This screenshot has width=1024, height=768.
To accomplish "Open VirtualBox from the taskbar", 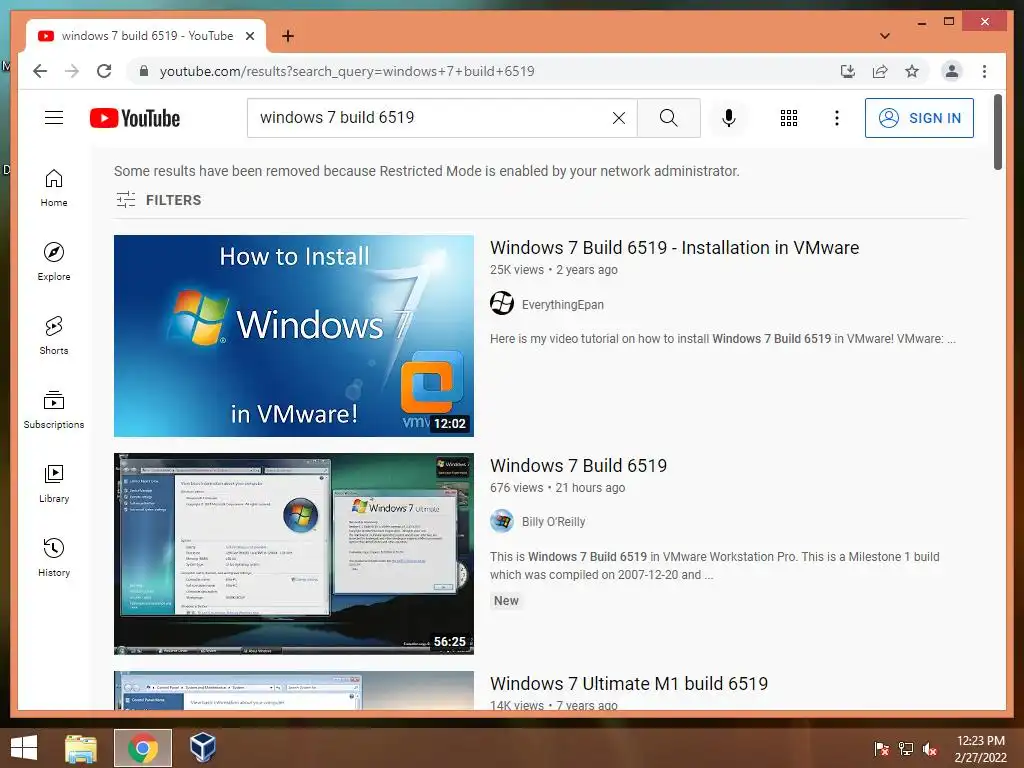I will click(202, 748).
